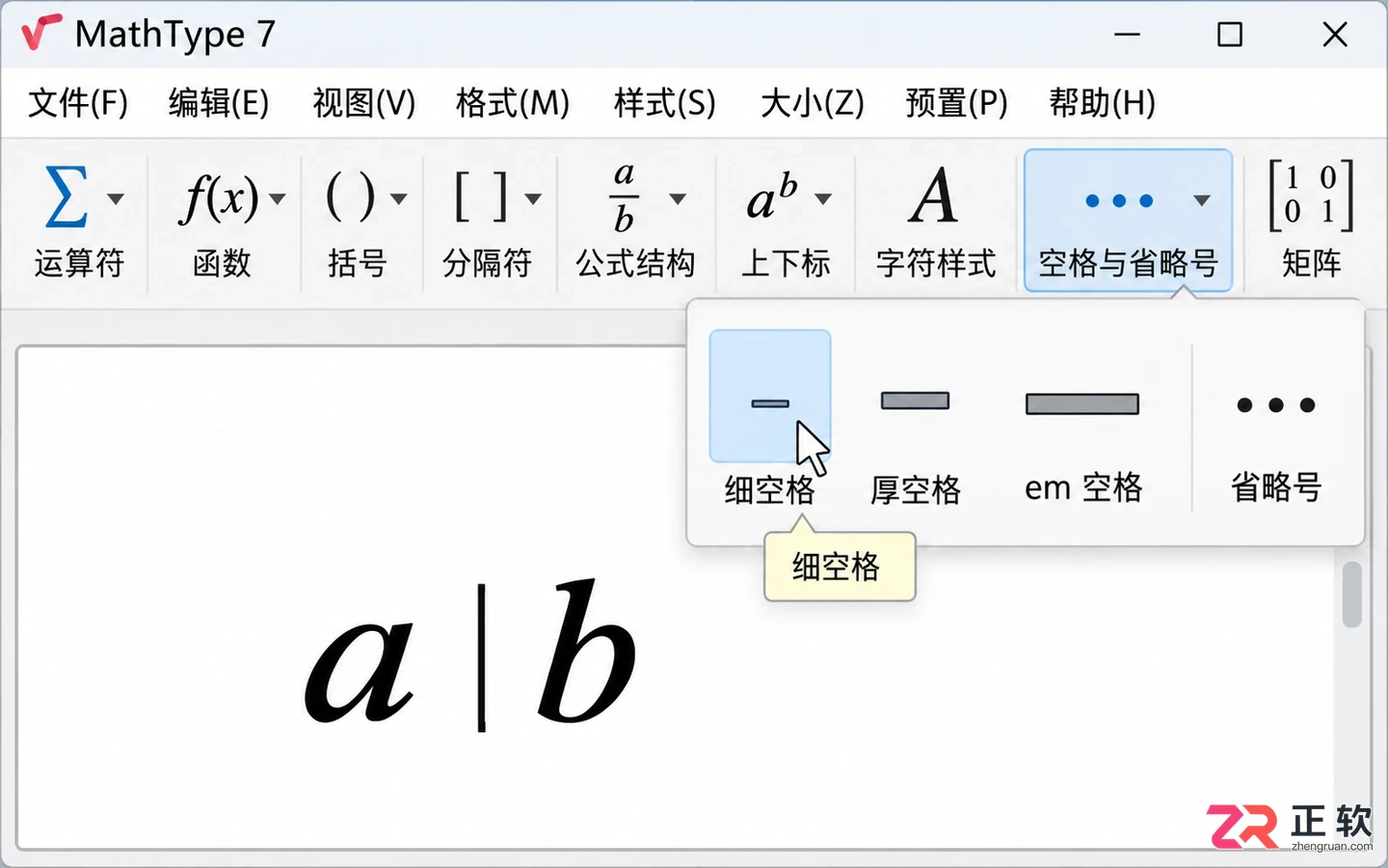Screen dimensions: 1388x868
Task: Expand the 函数 dropdown arrow
Action: pyautogui.click(x=278, y=199)
